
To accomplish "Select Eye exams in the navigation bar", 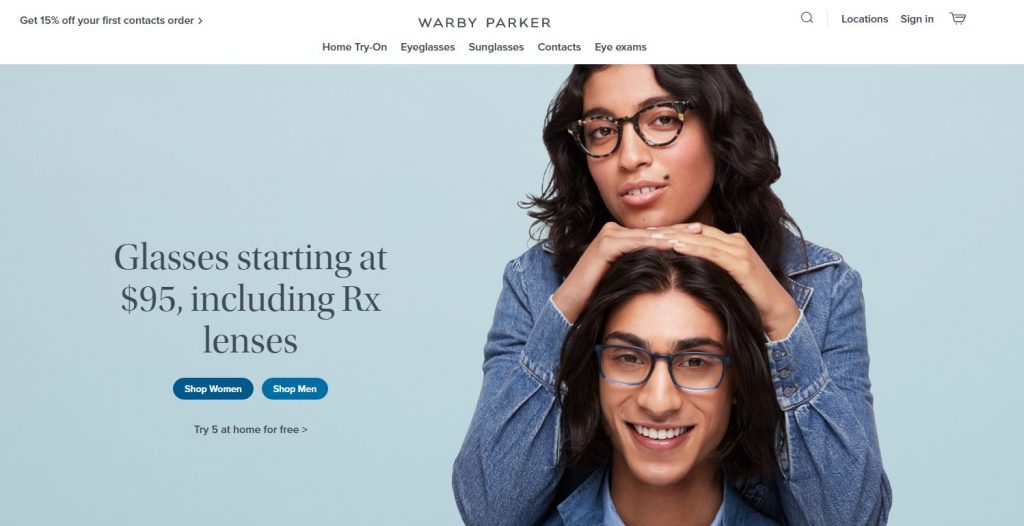I will pyautogui.click(x=620, y=47).
